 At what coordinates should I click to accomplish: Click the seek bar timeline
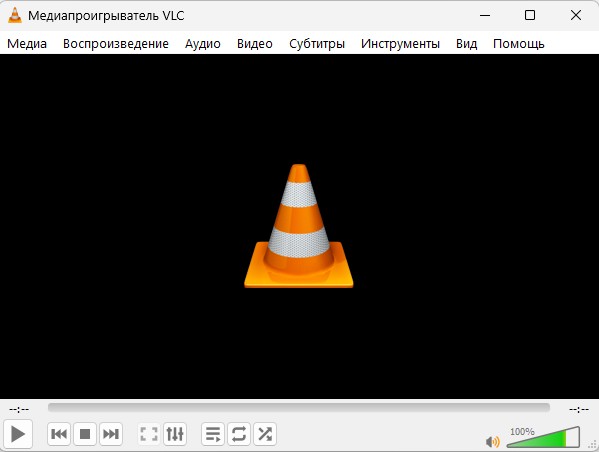point(299,408)
